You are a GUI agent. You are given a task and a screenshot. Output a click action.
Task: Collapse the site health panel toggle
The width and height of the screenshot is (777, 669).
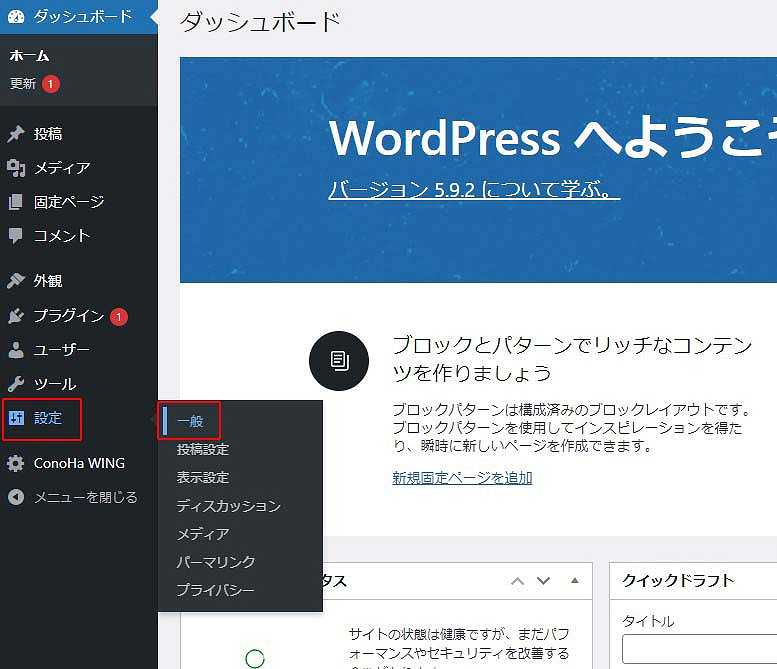pos(575,580)
